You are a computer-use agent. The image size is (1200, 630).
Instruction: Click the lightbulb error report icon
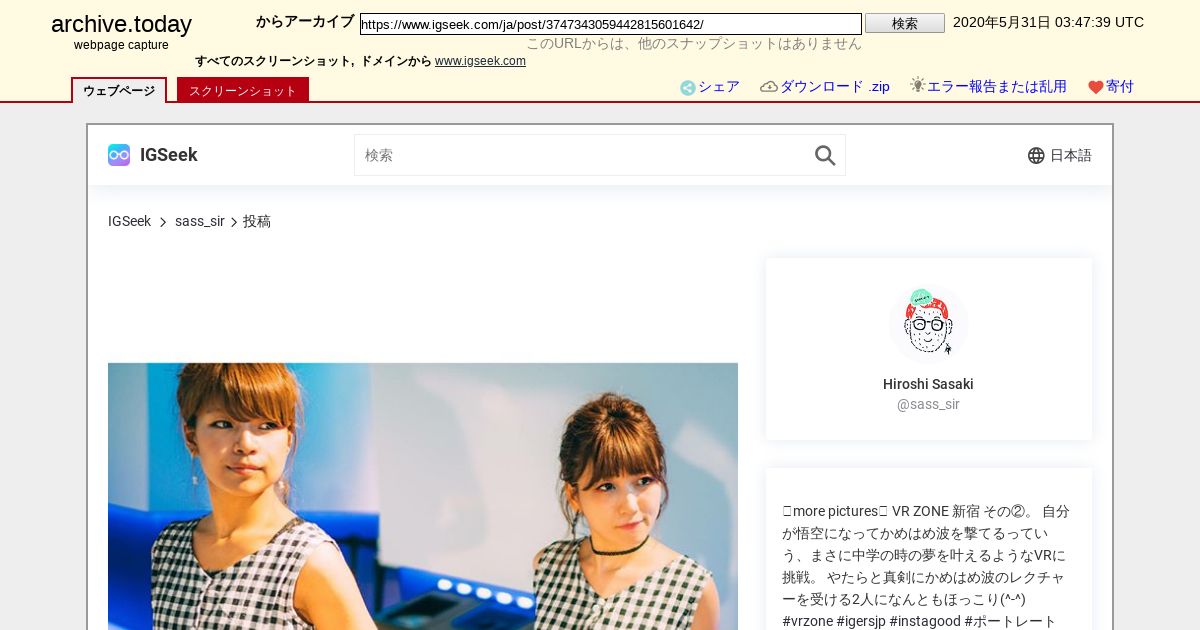pos(917,86)
